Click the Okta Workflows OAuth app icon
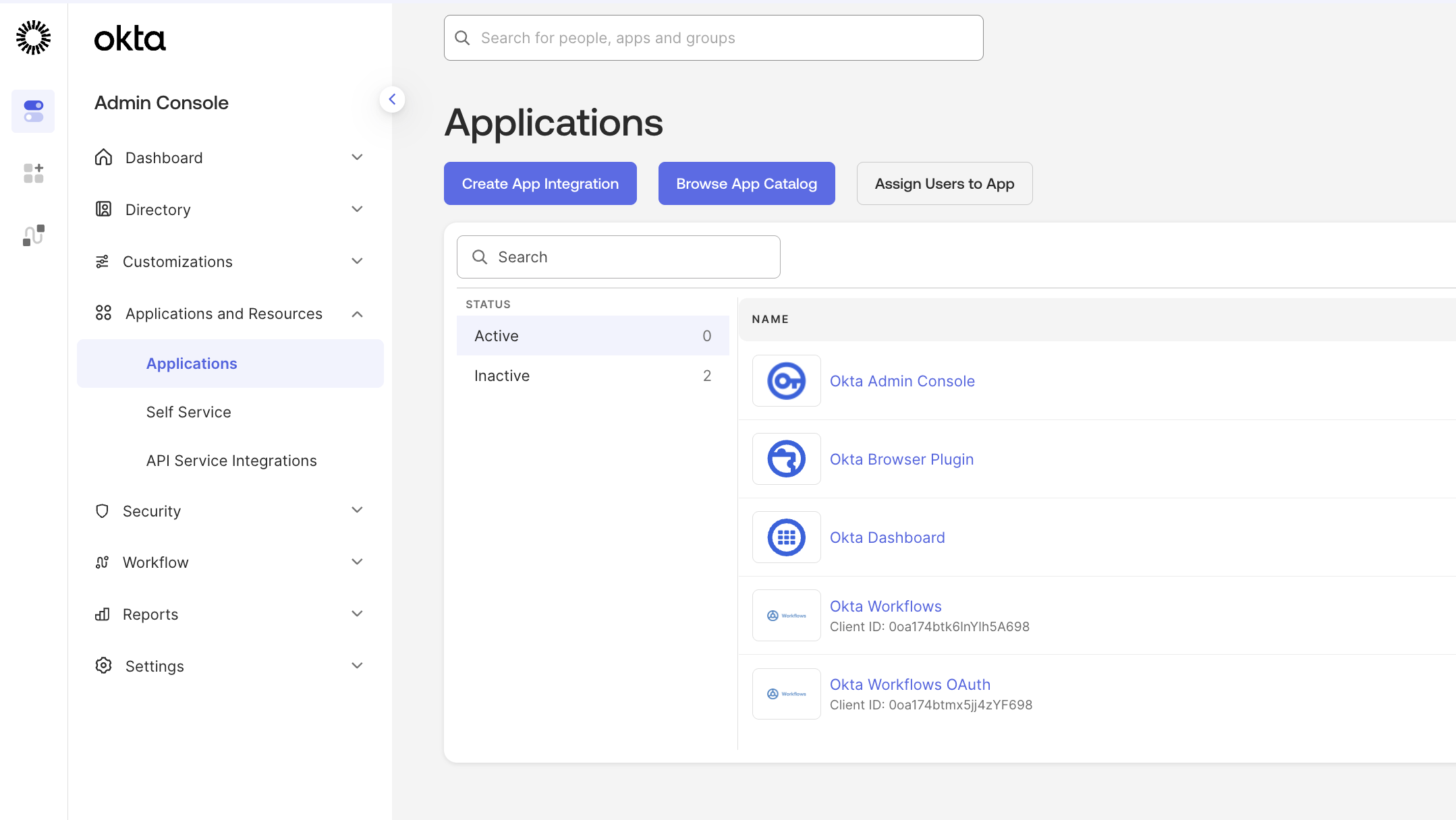This screenshot has height=820, width=1456. coord(787,694)
